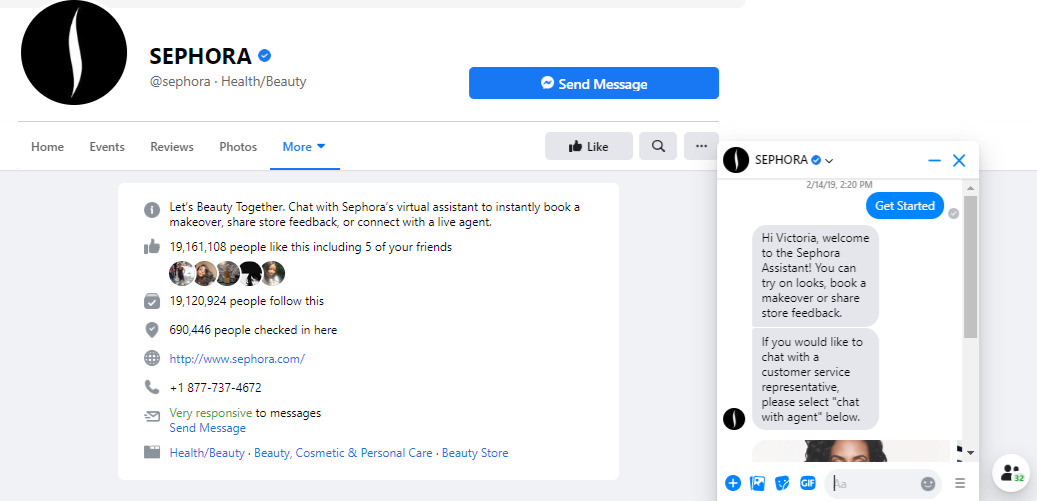This screenshot has width=1037, height=501.
Task: Expand the More tab dropdown
Action: point(304,147)
